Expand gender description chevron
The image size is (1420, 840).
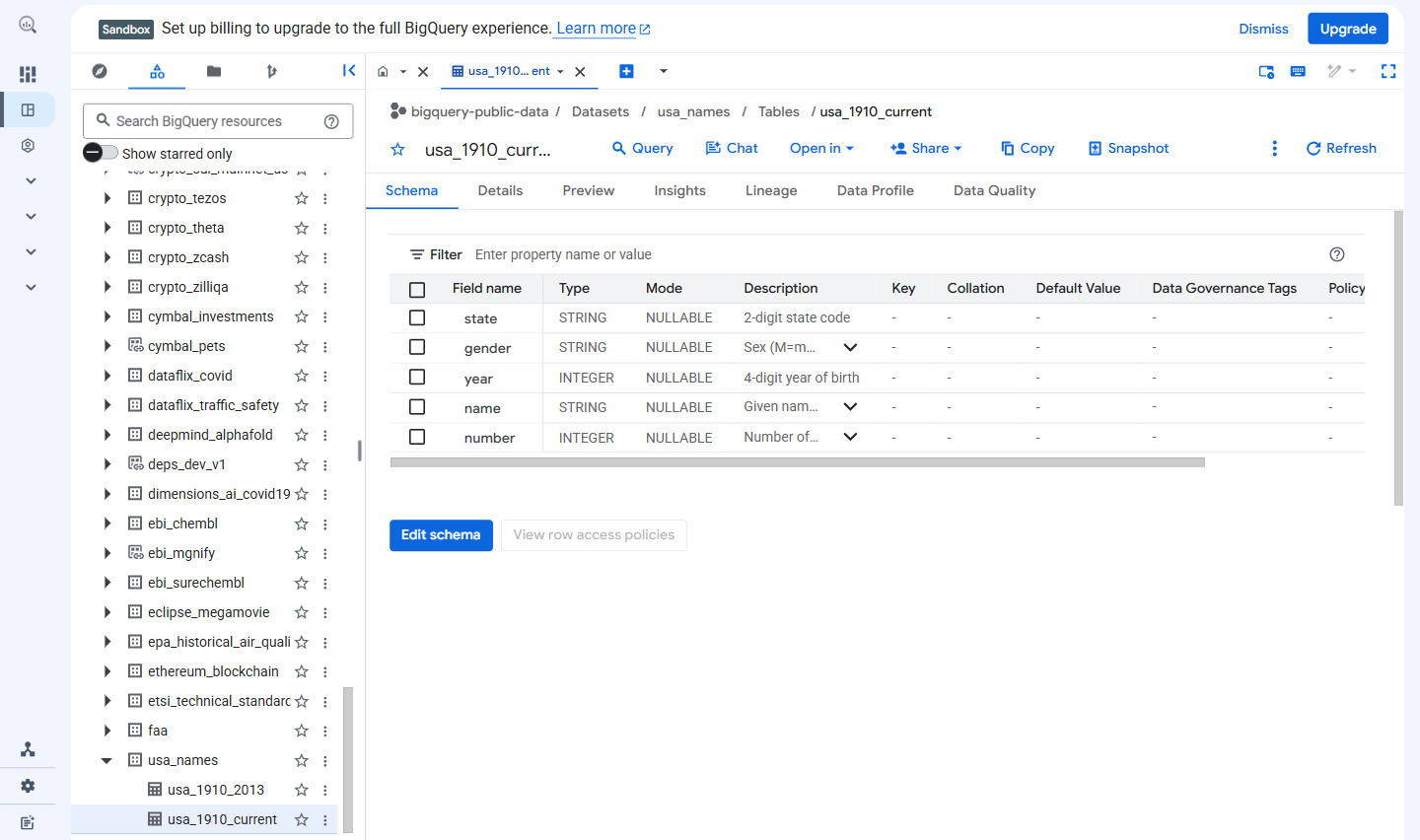pos(850,347)
